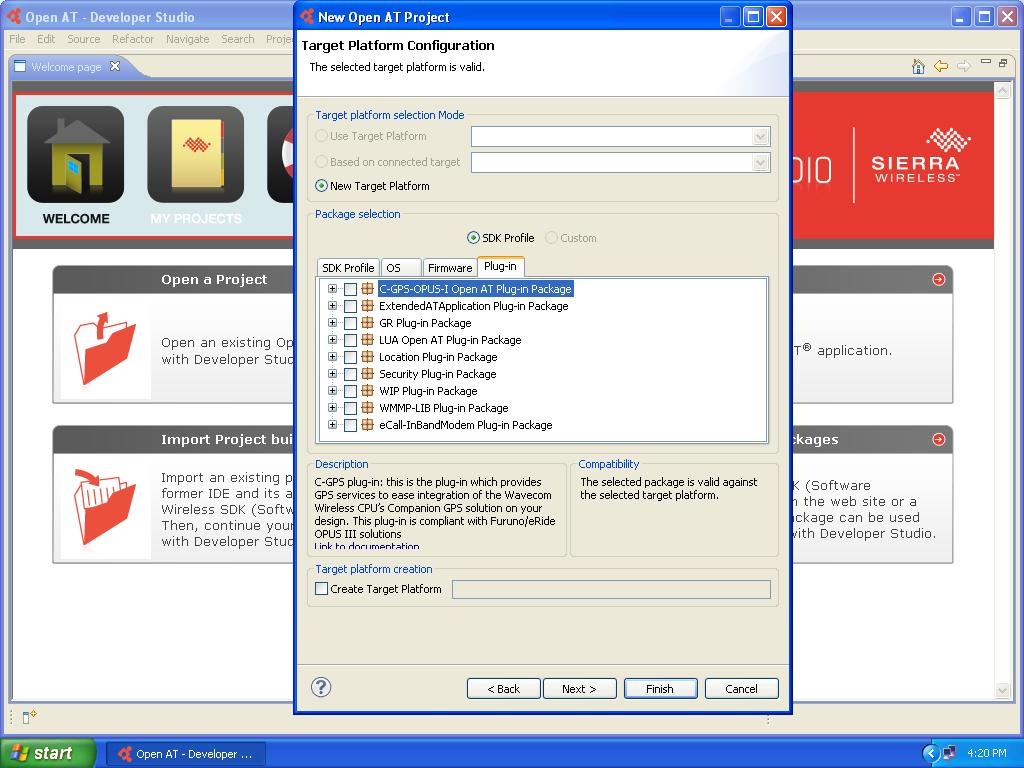Viewport: 1024px width, 768px height.
Task: Open the File menu
Action: coord(17,39)
